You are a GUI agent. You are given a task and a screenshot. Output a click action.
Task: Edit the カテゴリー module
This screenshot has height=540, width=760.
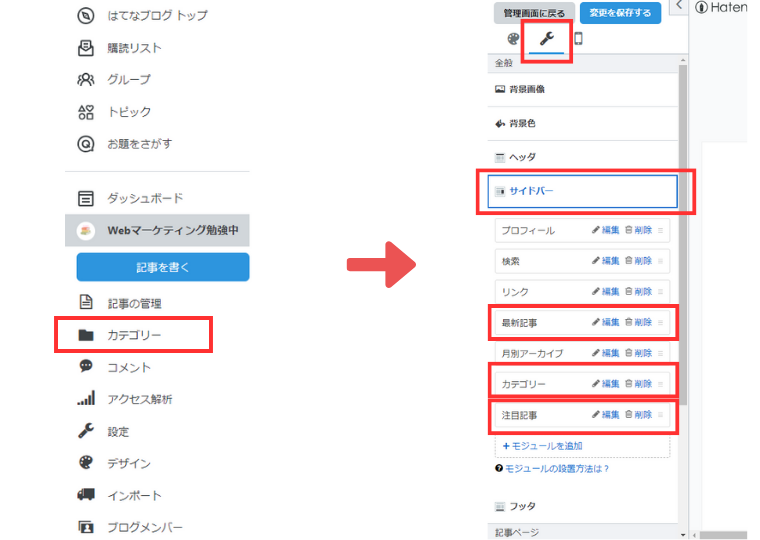tap(606, 384)
